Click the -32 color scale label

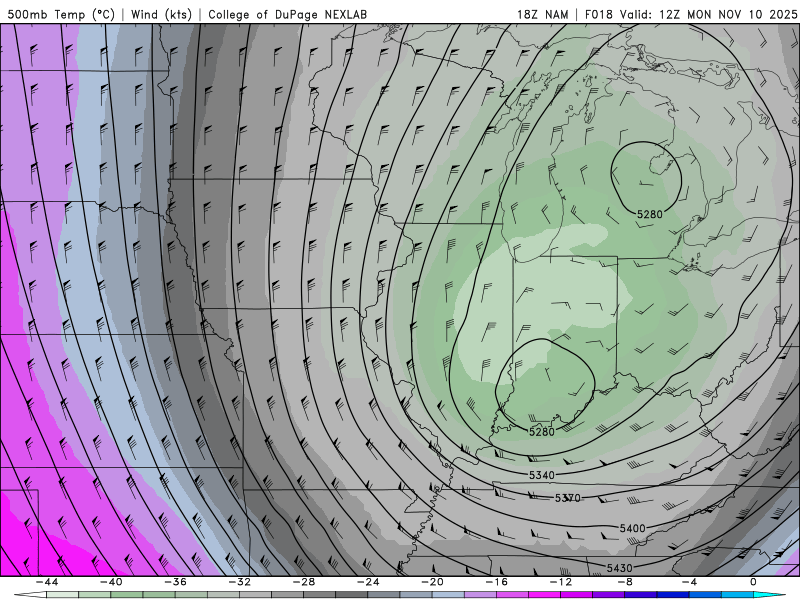(x=239, y=582)
